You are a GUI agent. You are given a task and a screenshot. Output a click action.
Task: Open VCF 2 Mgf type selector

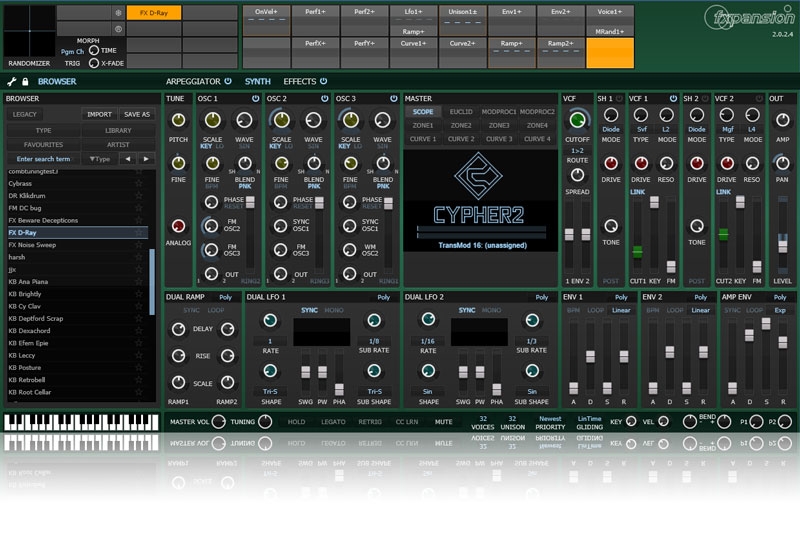(727, 130)
